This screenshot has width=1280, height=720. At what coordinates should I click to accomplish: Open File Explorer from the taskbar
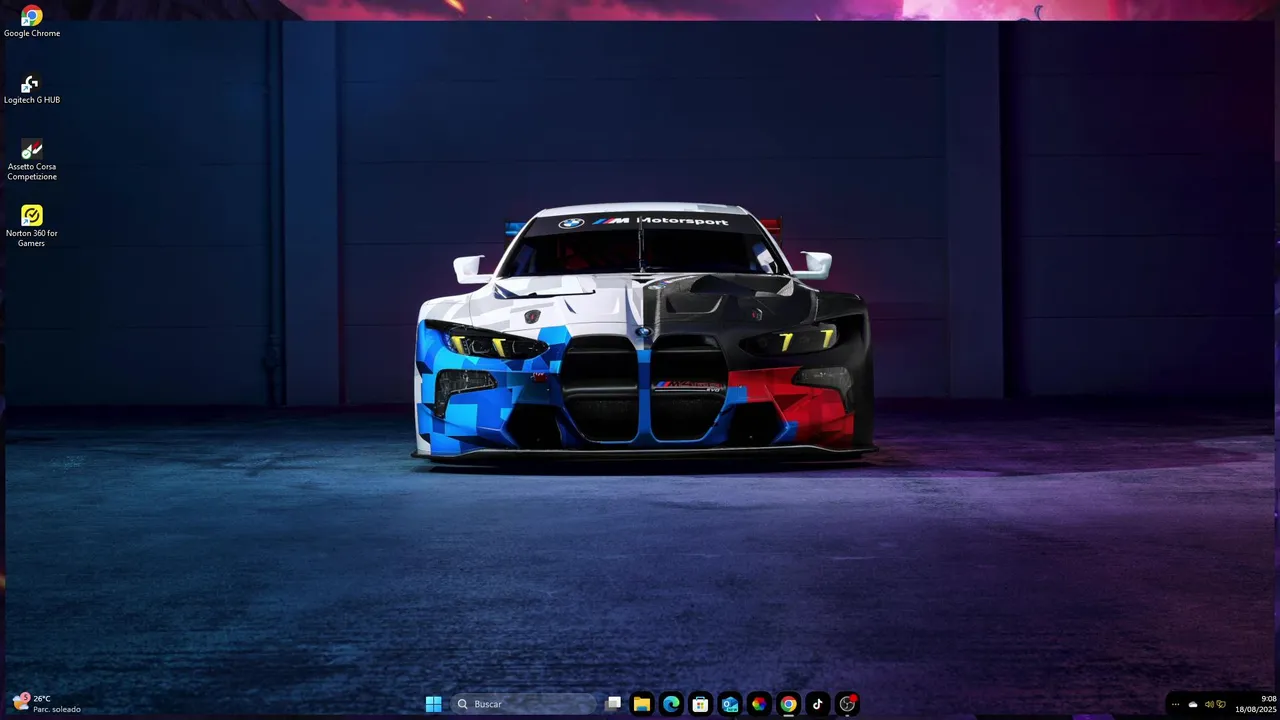(x=642, y=704)
